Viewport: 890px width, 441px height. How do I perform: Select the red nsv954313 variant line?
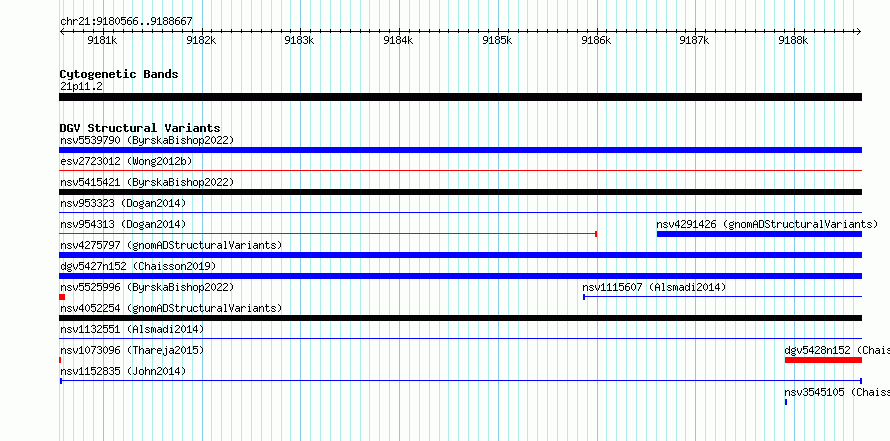point(328,234)
